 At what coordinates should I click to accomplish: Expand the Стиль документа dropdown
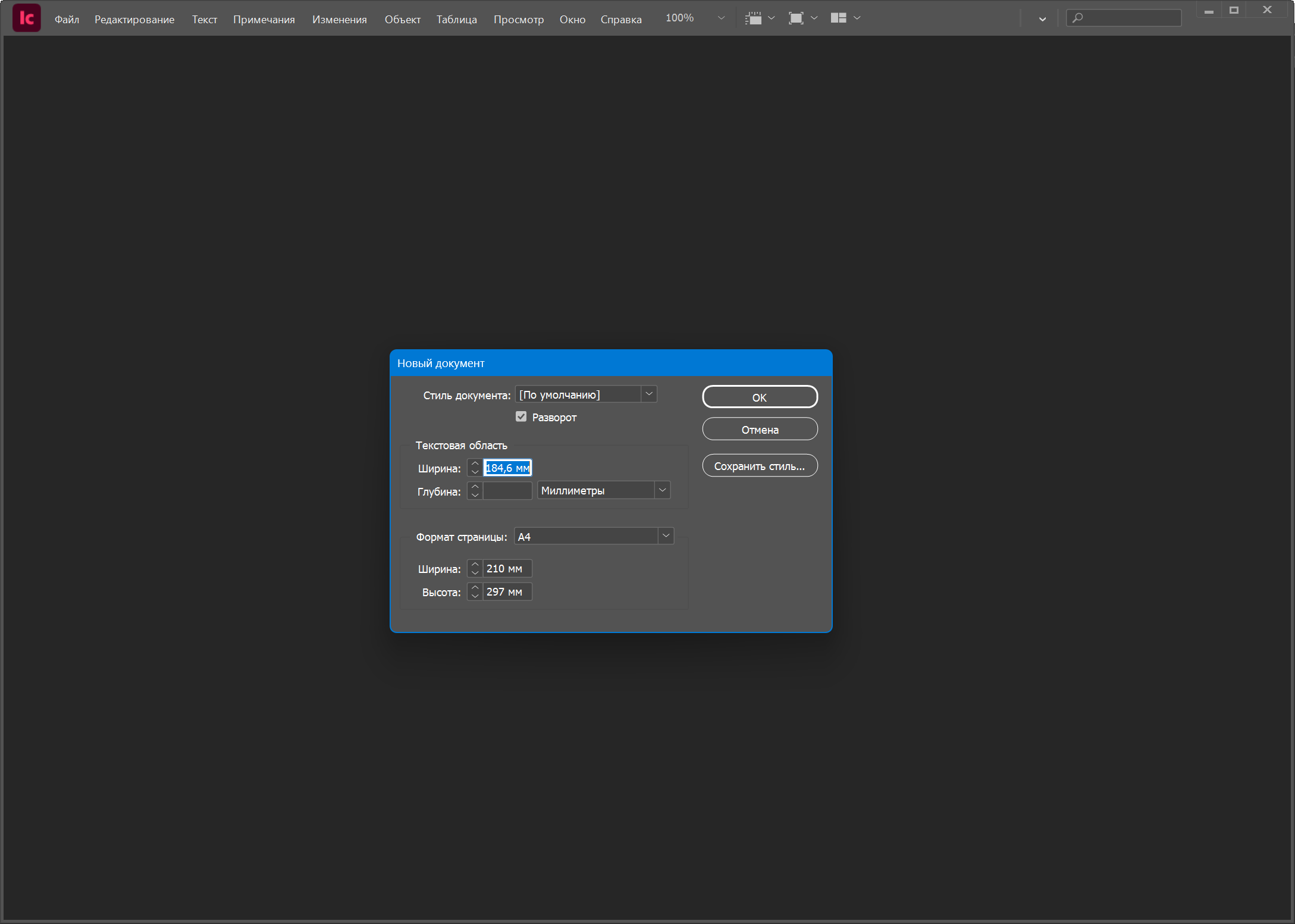[x=649, y=394]
